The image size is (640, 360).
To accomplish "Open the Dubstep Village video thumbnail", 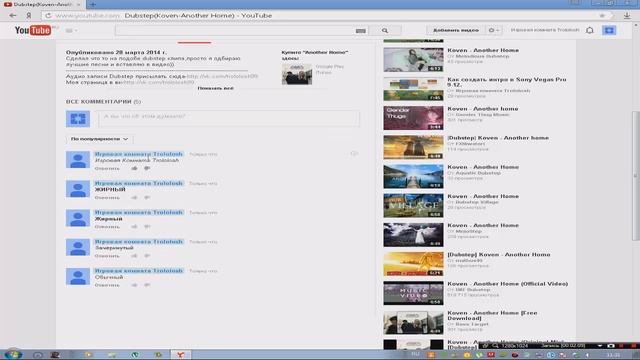I will pyautogui.click(x=413, y=205).
